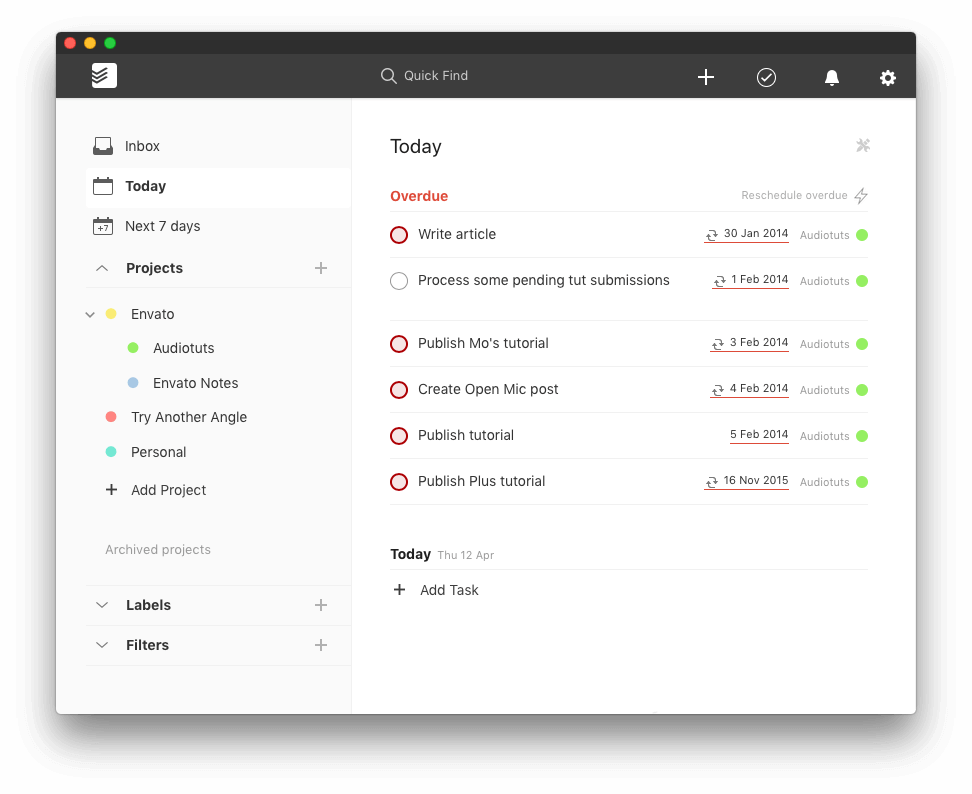Image resolution: width=972 pixels, height=794 pixels.
Task: Click the tools icon next to Today heading
Action: point(863,145)
